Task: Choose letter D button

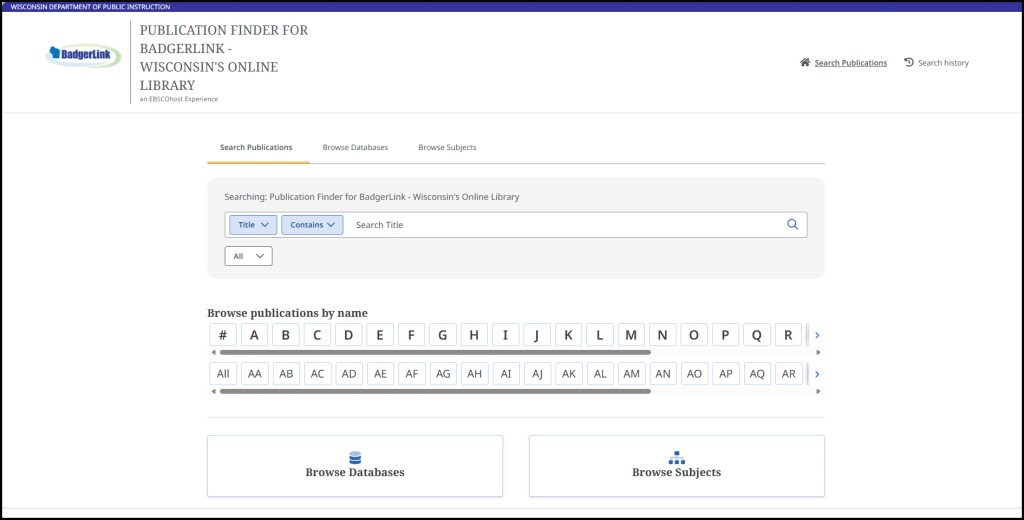Action: [348, 335]
